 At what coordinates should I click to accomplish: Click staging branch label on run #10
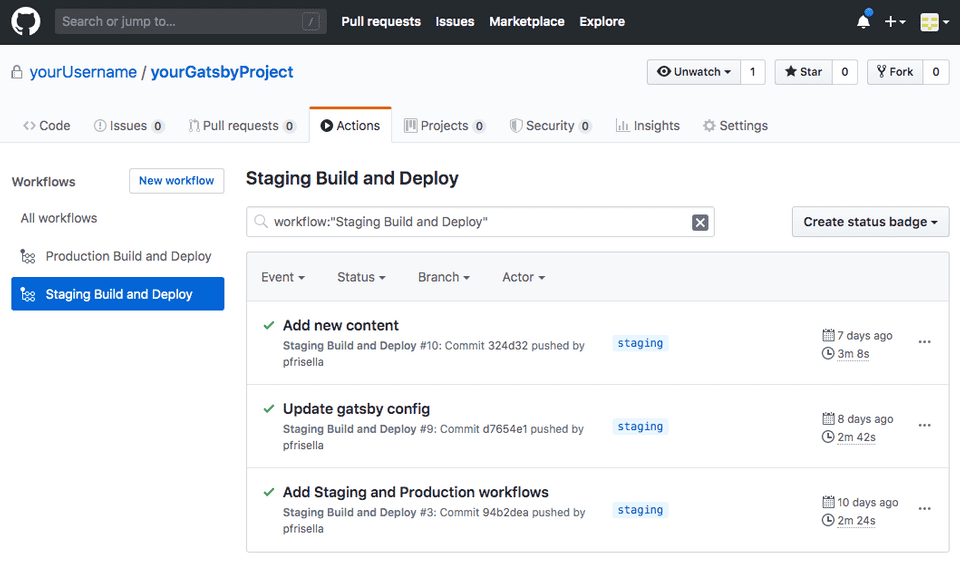pos(640,343)
